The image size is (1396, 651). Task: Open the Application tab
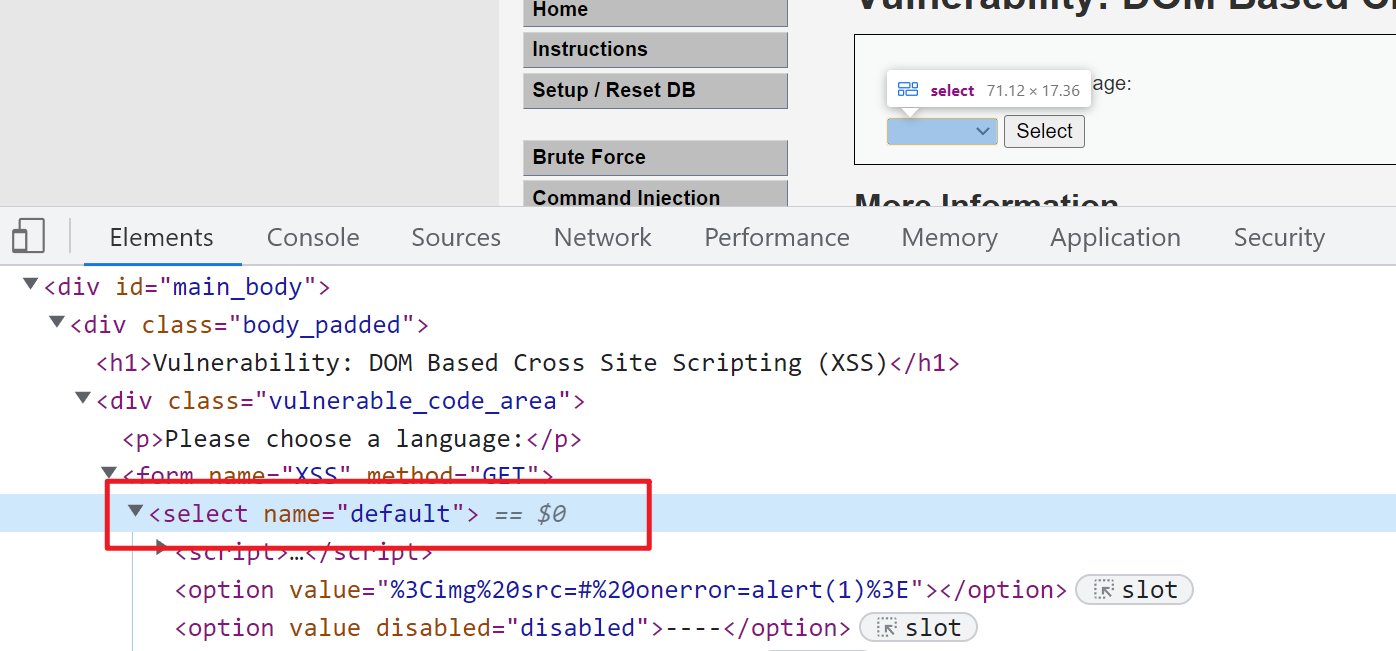(1115, 237)
